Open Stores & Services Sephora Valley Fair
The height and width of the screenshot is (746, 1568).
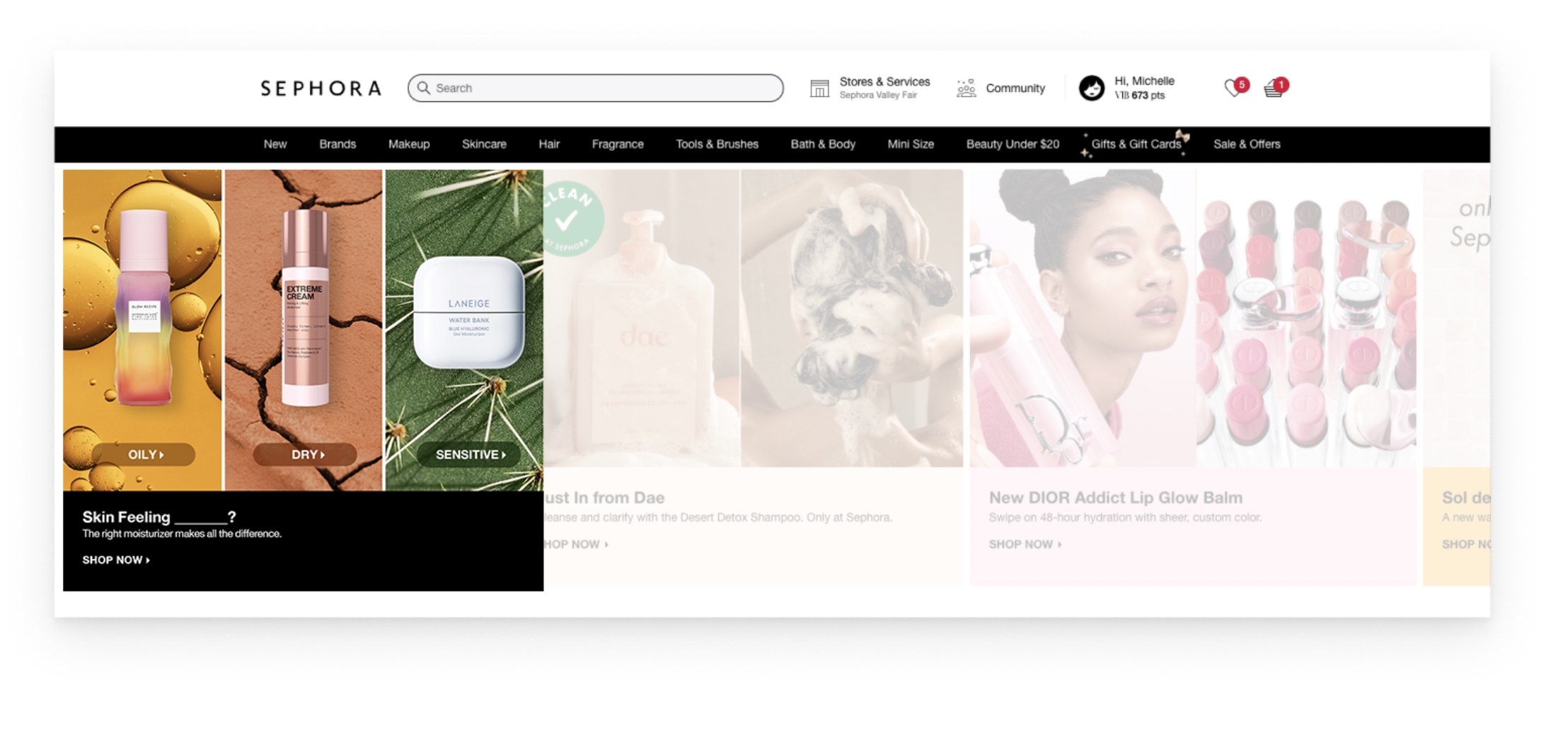(x=884, y=88)
